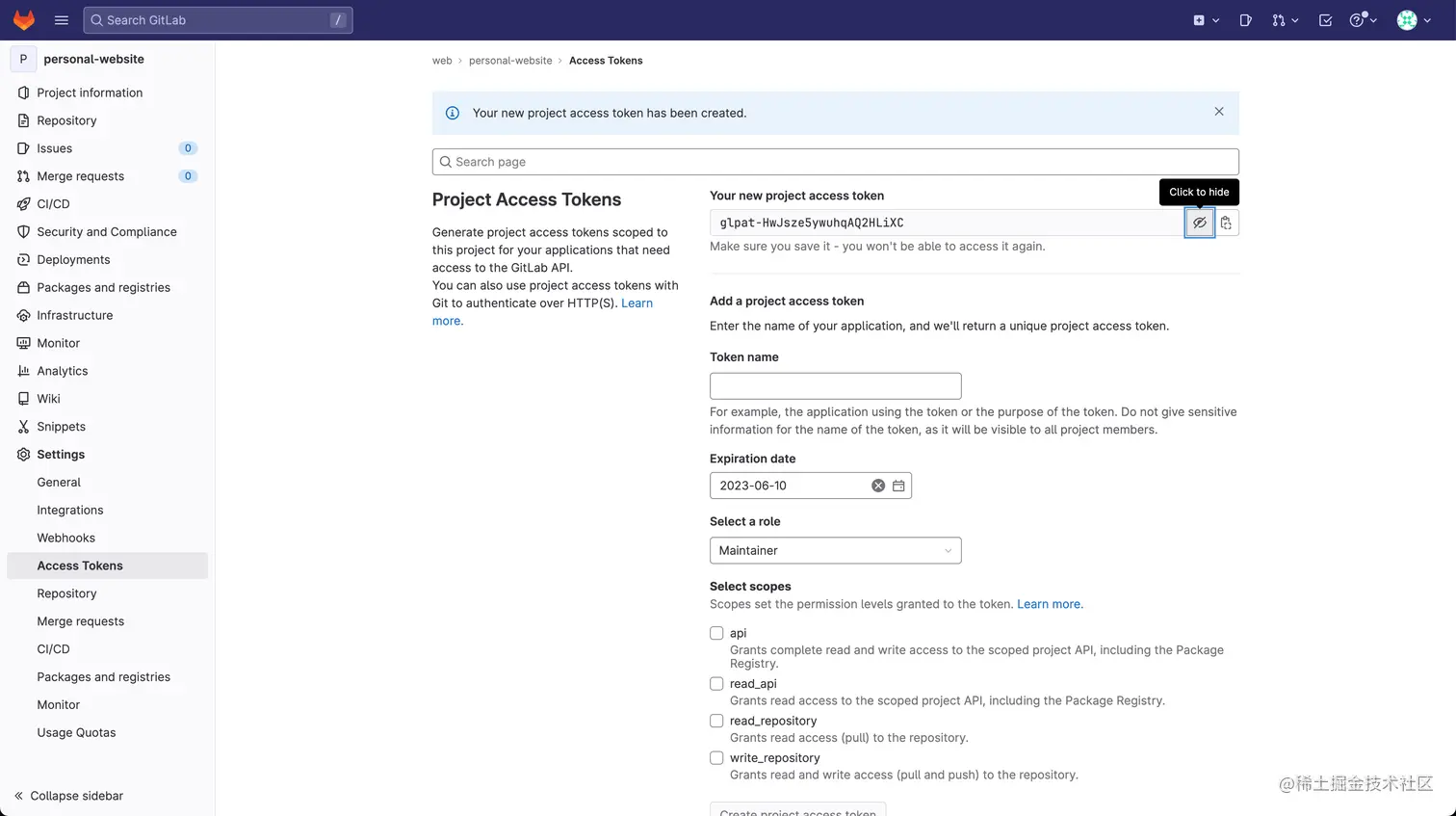
Task: Hide the access token value
Action: [1199, 223]
